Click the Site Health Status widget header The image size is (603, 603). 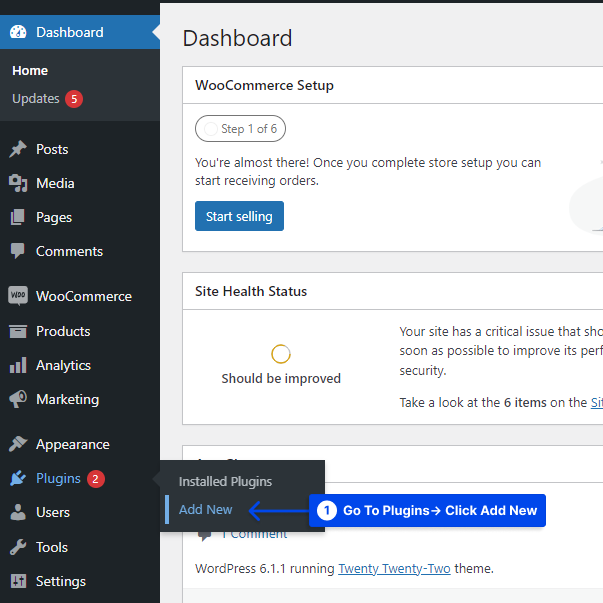[x=393, y=291]
